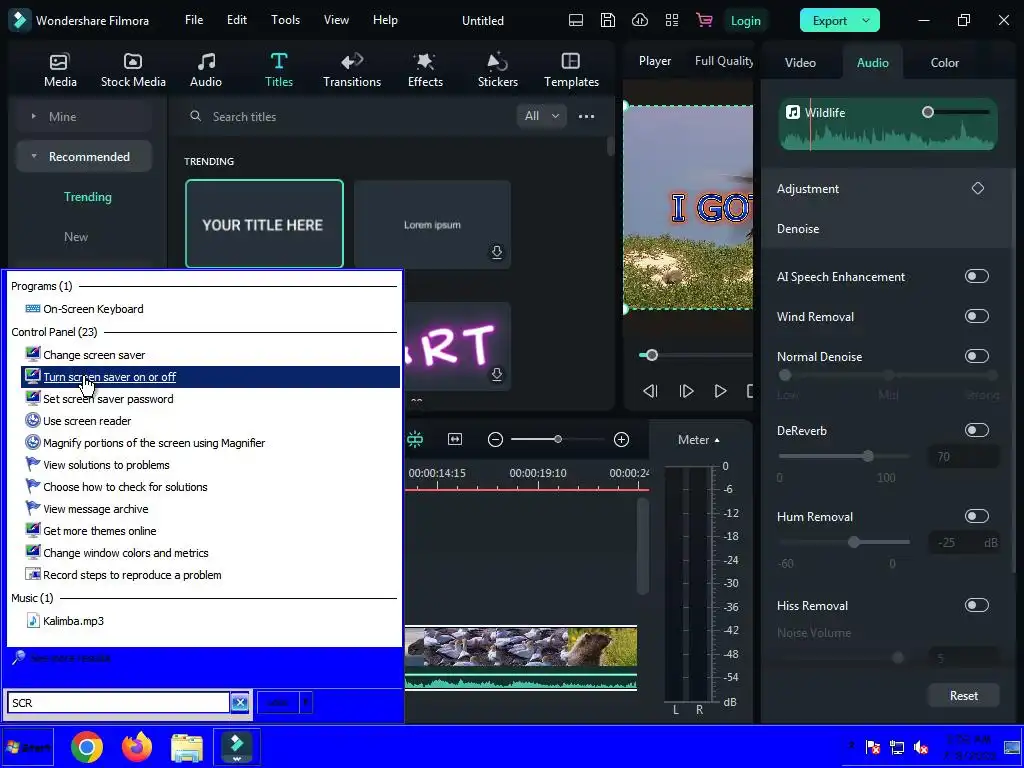The width and height of the screenshot is (1024, 768).
Task: Open the View menu
Action: (336, 20)
